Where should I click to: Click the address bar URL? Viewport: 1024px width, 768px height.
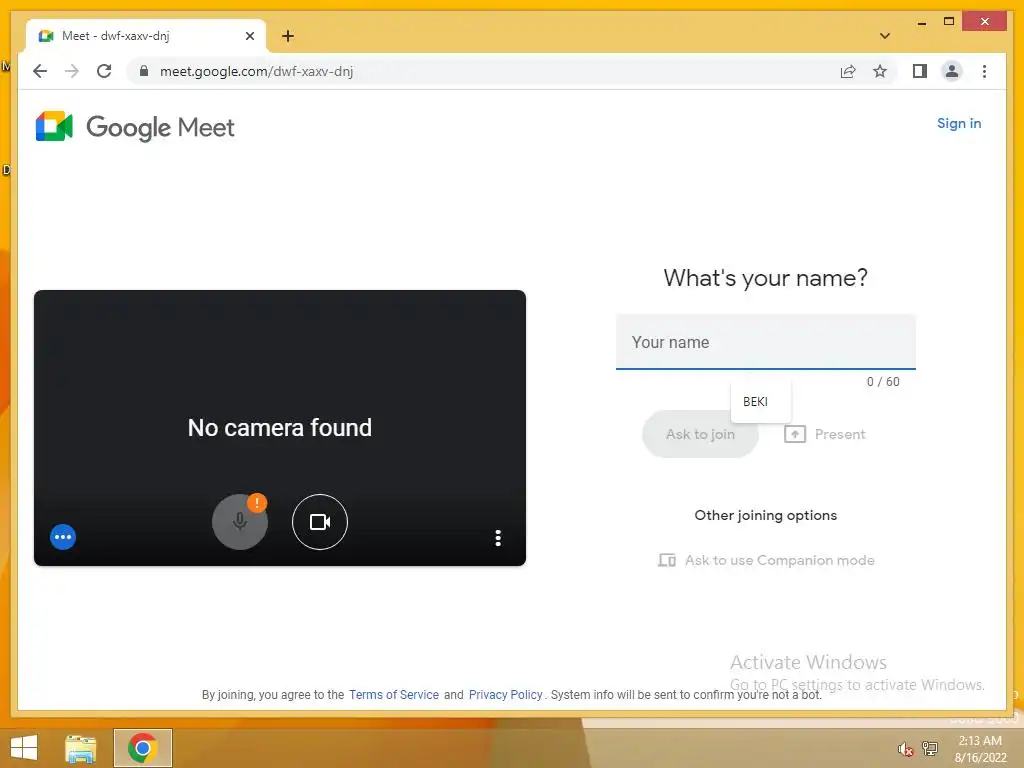tap(257, 71)
